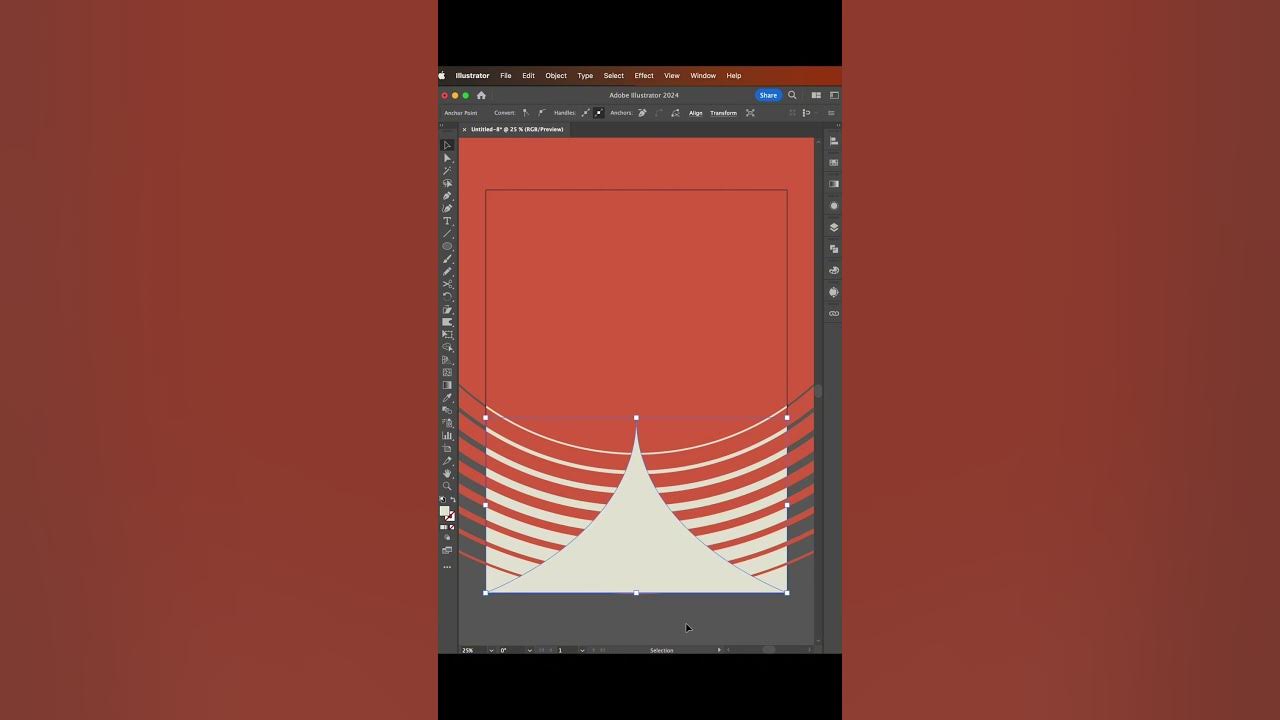Convert anchor points to smooth
The image size is (1280, 720).
(542, 113)
